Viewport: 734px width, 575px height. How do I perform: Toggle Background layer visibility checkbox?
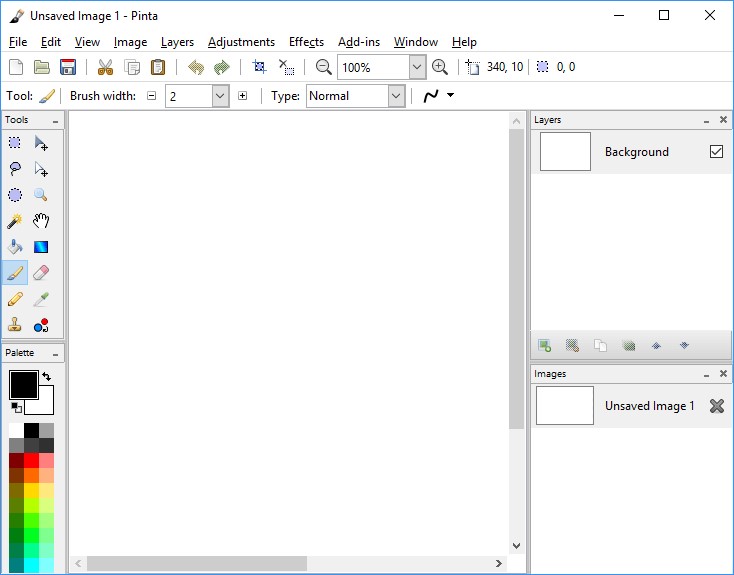pos(716,152)
